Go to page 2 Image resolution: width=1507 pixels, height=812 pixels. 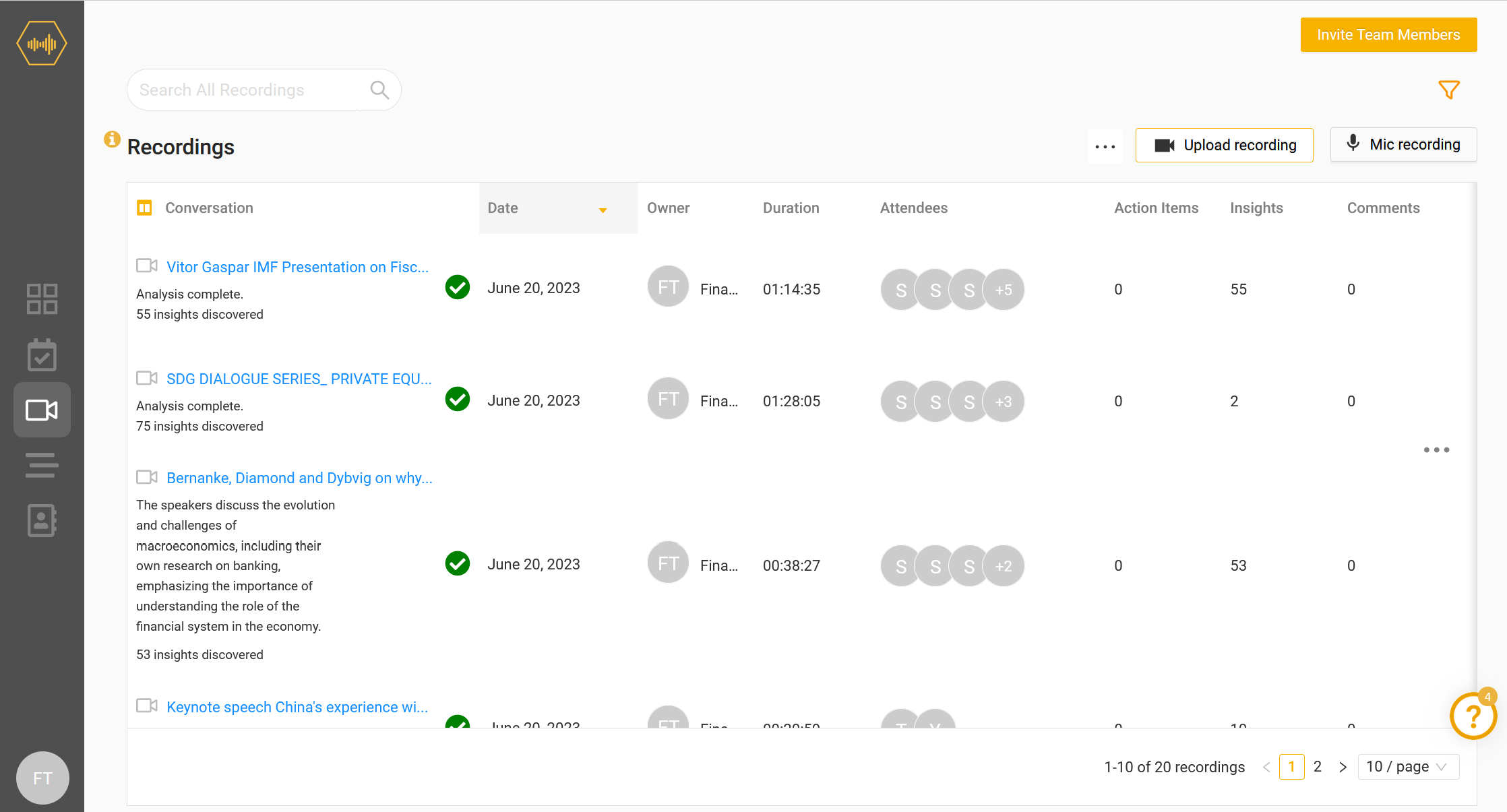[x=1318, y=767]
